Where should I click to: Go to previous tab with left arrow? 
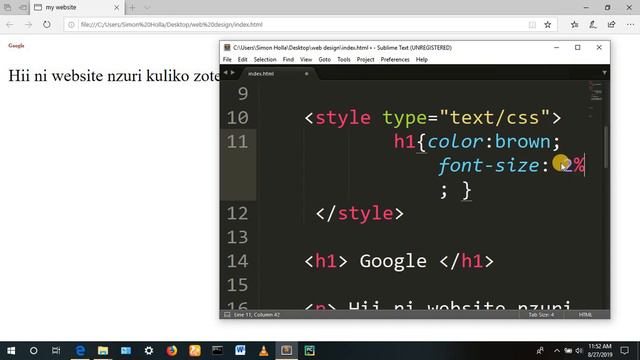225,73
